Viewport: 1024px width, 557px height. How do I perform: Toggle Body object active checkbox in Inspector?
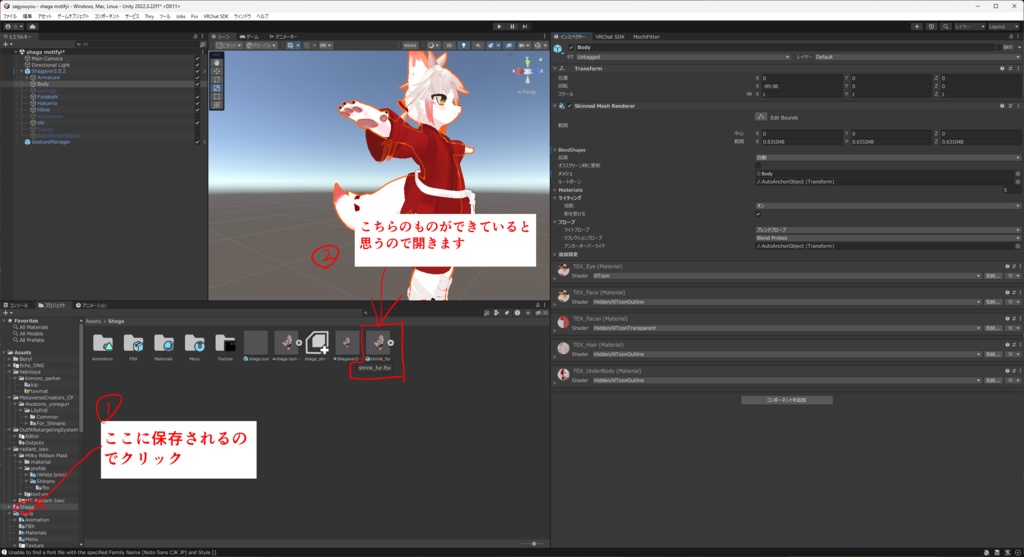(x=571, y=48)
